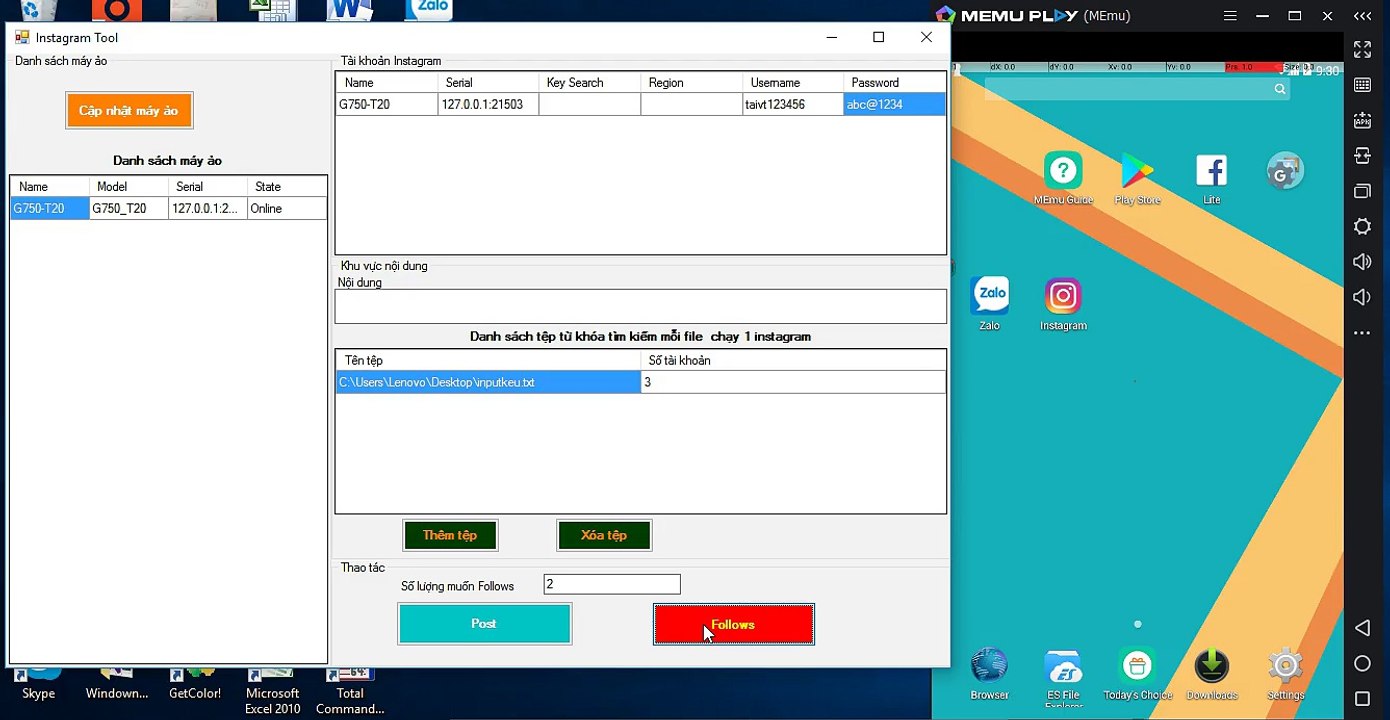Expand the MEmu sidebar more options ellipsis

1362,333
